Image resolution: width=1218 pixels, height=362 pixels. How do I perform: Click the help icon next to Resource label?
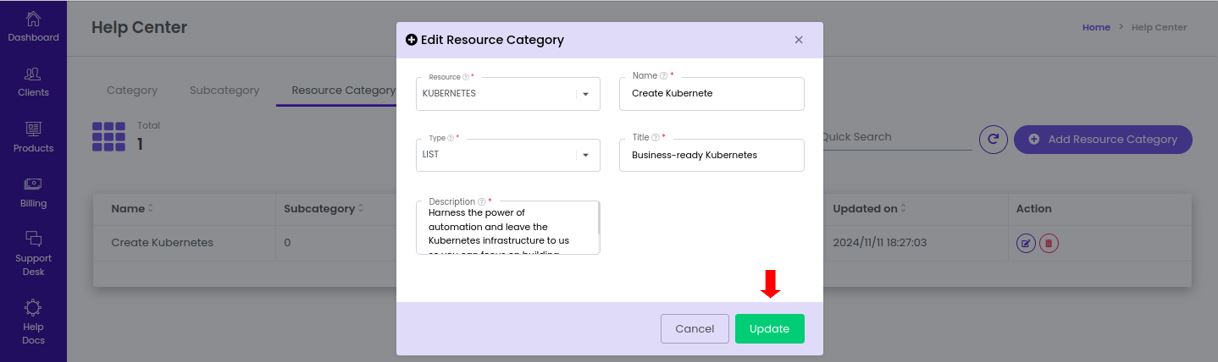coord(465,77)
